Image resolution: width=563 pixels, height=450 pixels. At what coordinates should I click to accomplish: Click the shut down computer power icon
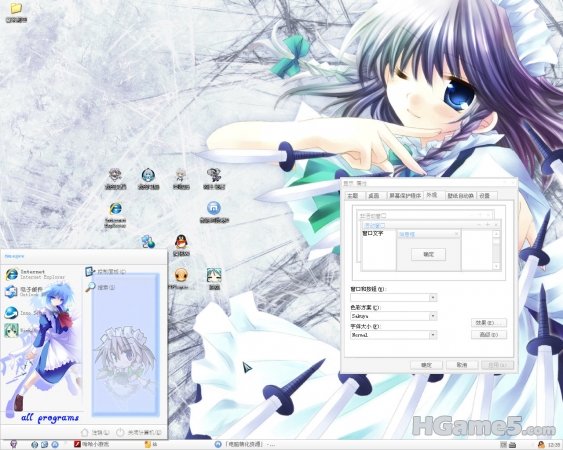[x=120, y=432]
